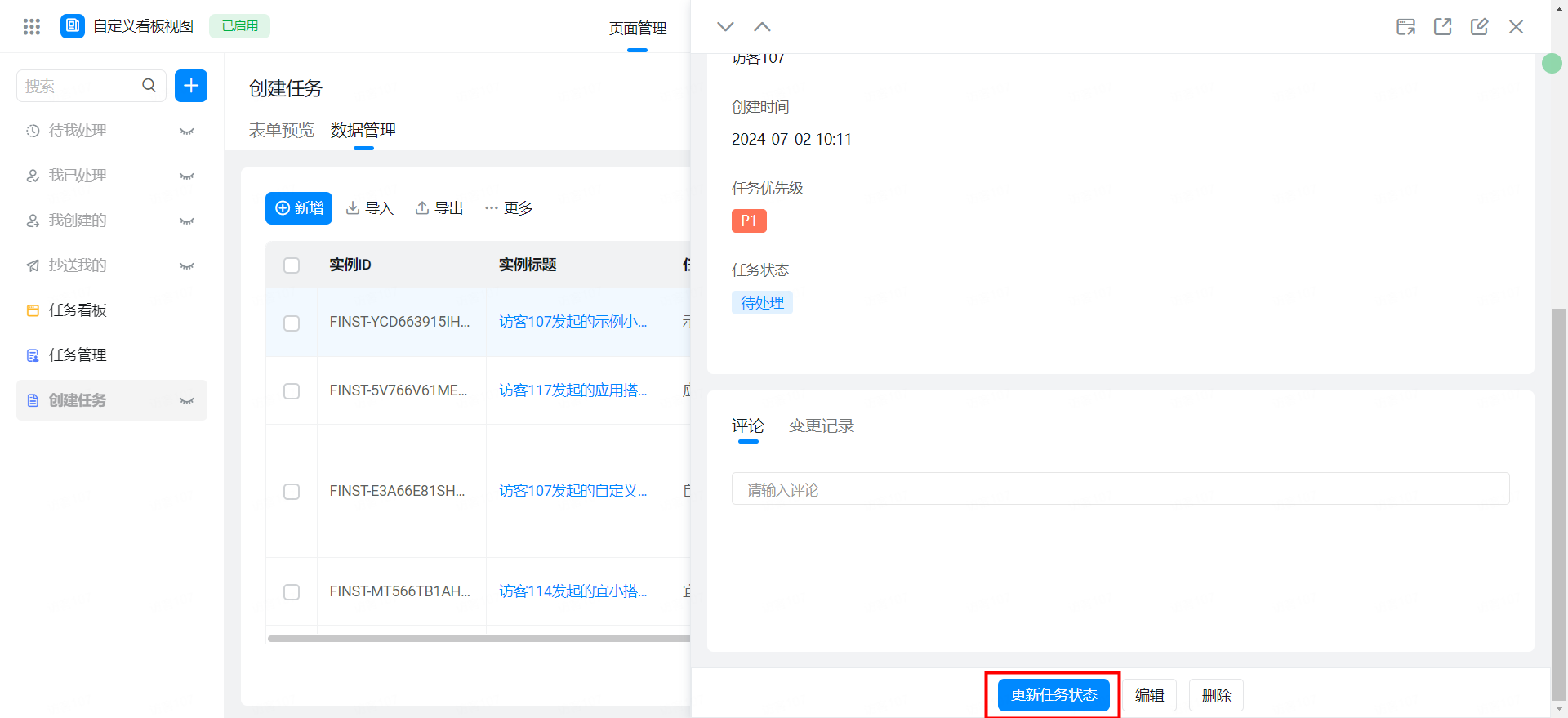This screenshot has height=718, width=1568.
Task: Click the search magnifier icon
Action: (x=149, y=86)
